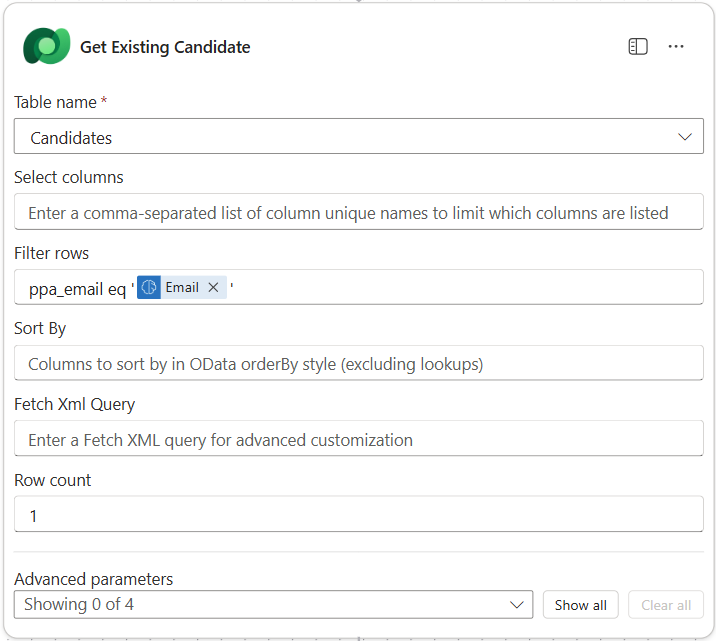Click the Fetch Xml Query field

(x=358, y=439)
